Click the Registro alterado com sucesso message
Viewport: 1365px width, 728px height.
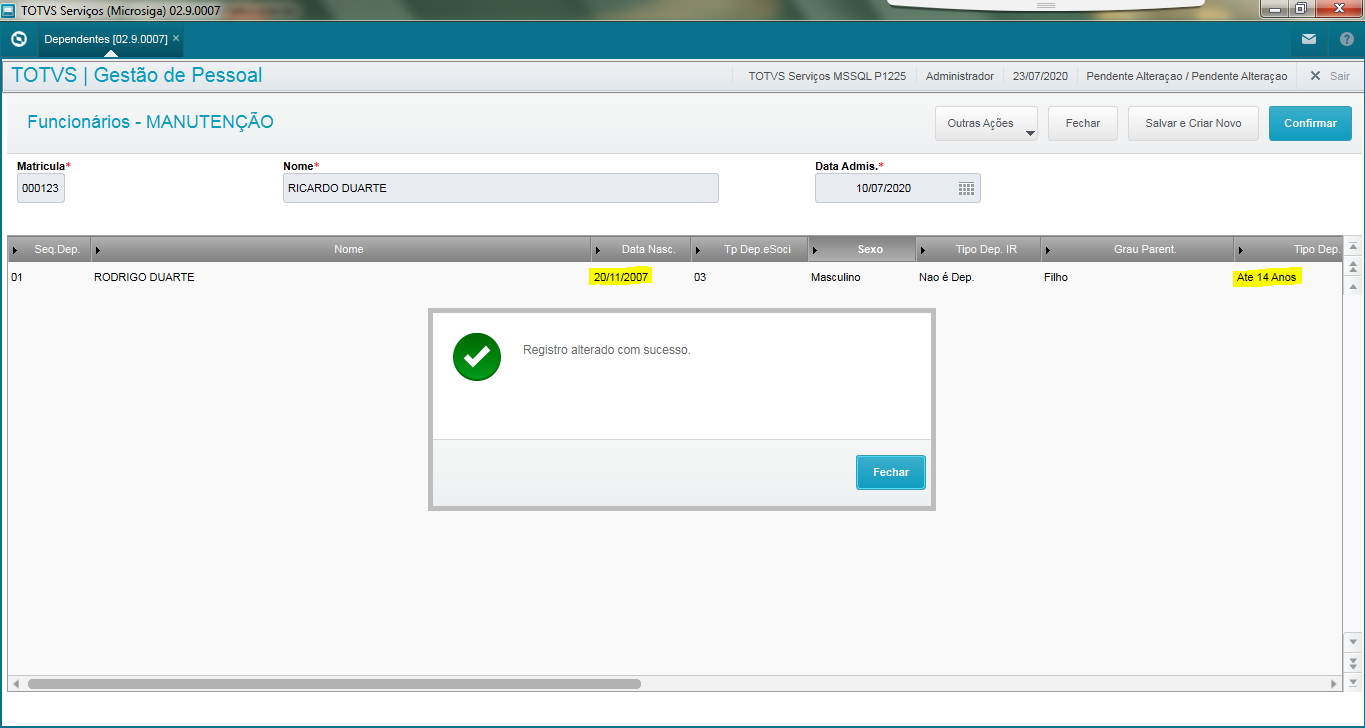tap(607, 350)
